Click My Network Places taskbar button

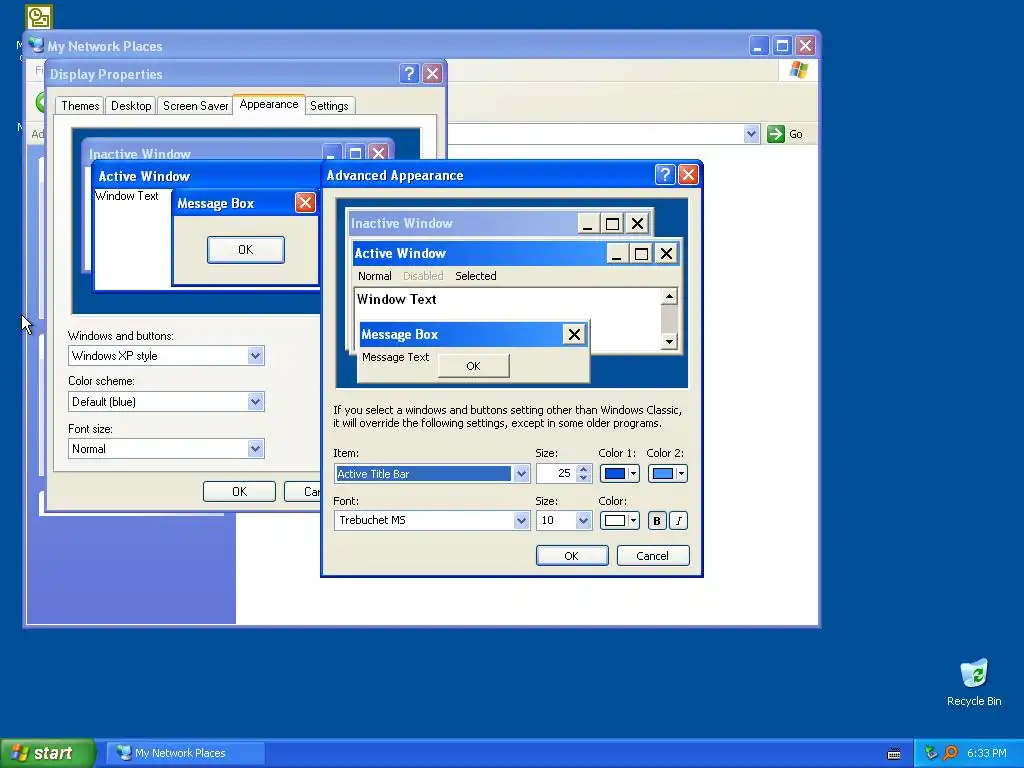[185, 753]
